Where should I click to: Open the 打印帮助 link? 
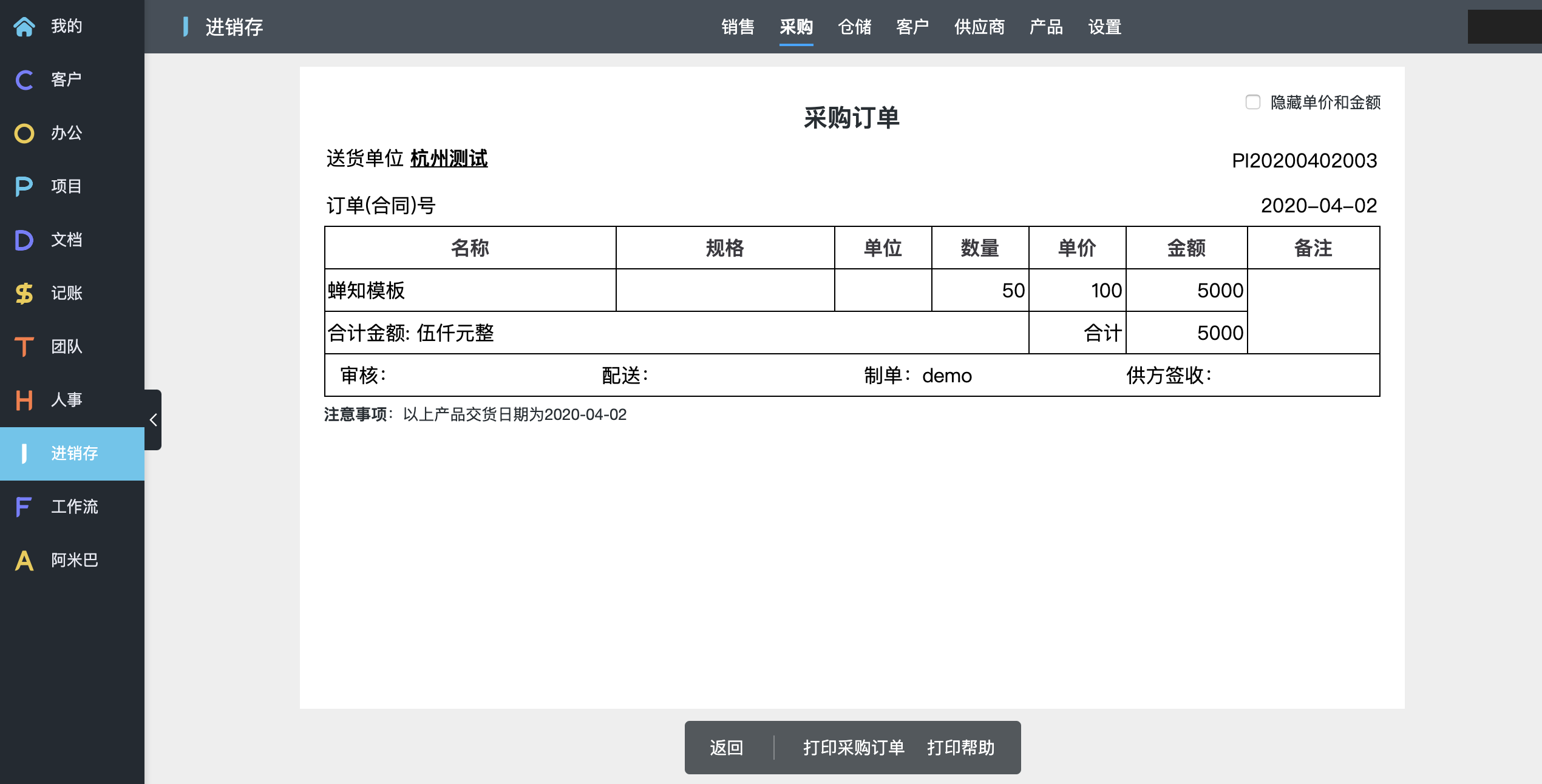pyautogui.click(x=960, y=748)
